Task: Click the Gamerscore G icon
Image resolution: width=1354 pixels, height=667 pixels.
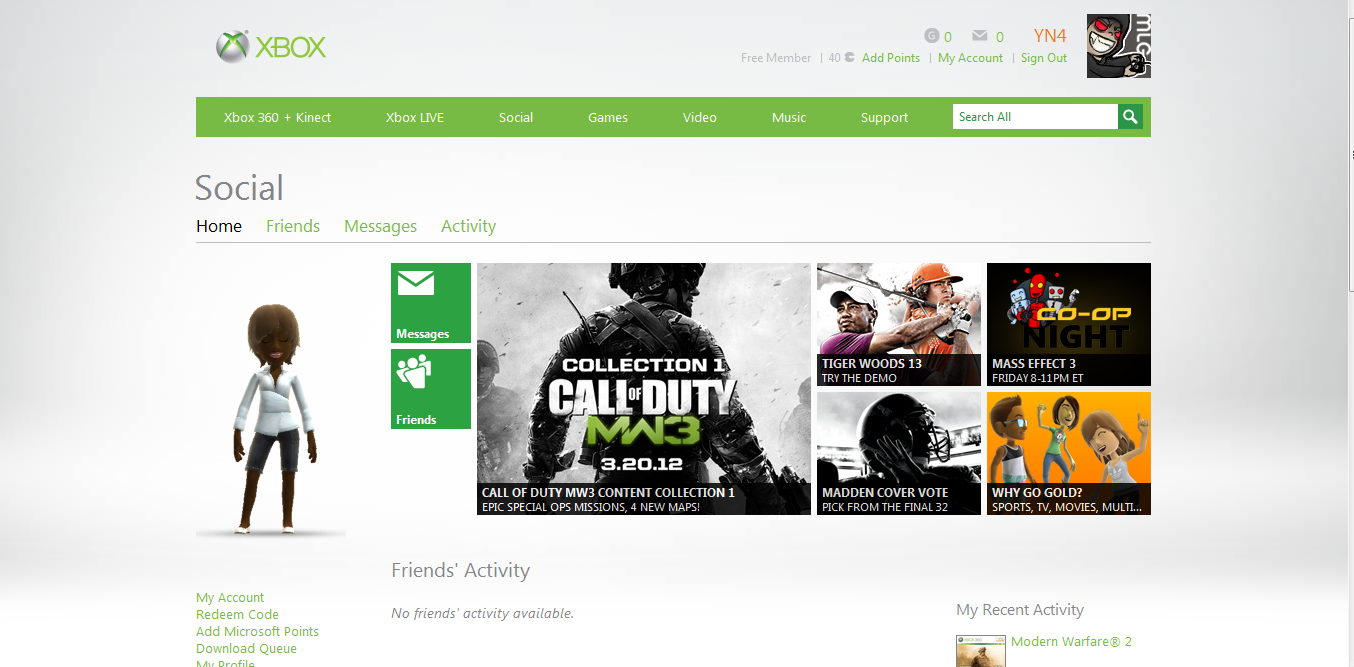Action: point(932,36)
